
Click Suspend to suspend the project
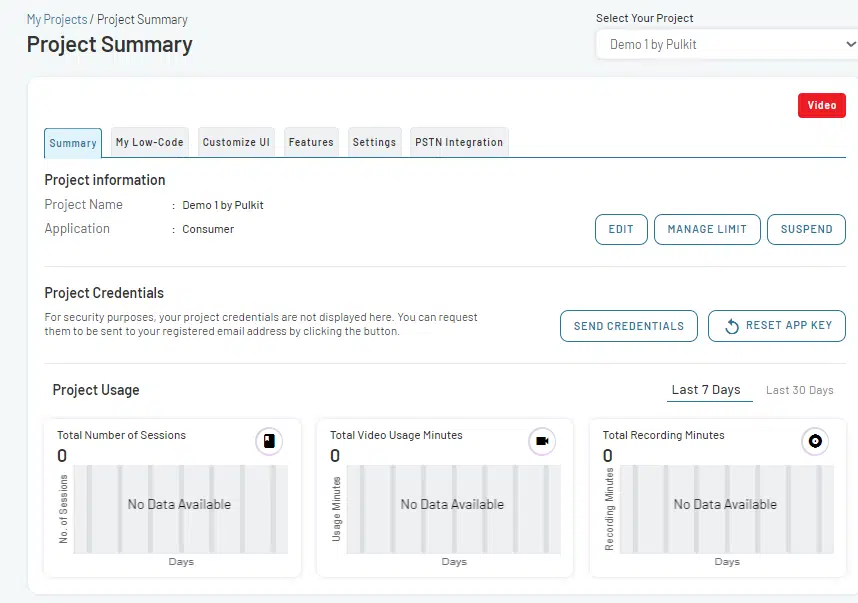806,229
